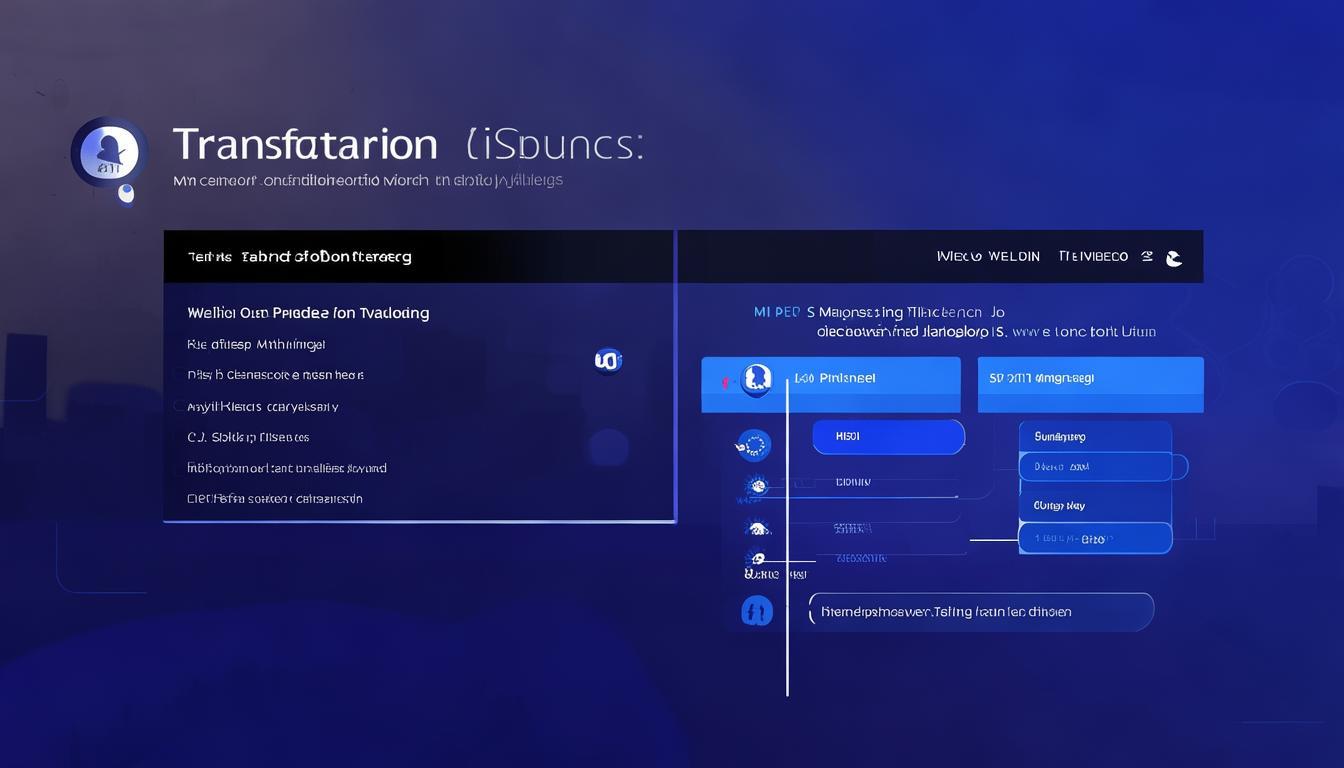Open the first bold list entry in left panel
This screenshot has height=768, width=1344.
point(308,313)
